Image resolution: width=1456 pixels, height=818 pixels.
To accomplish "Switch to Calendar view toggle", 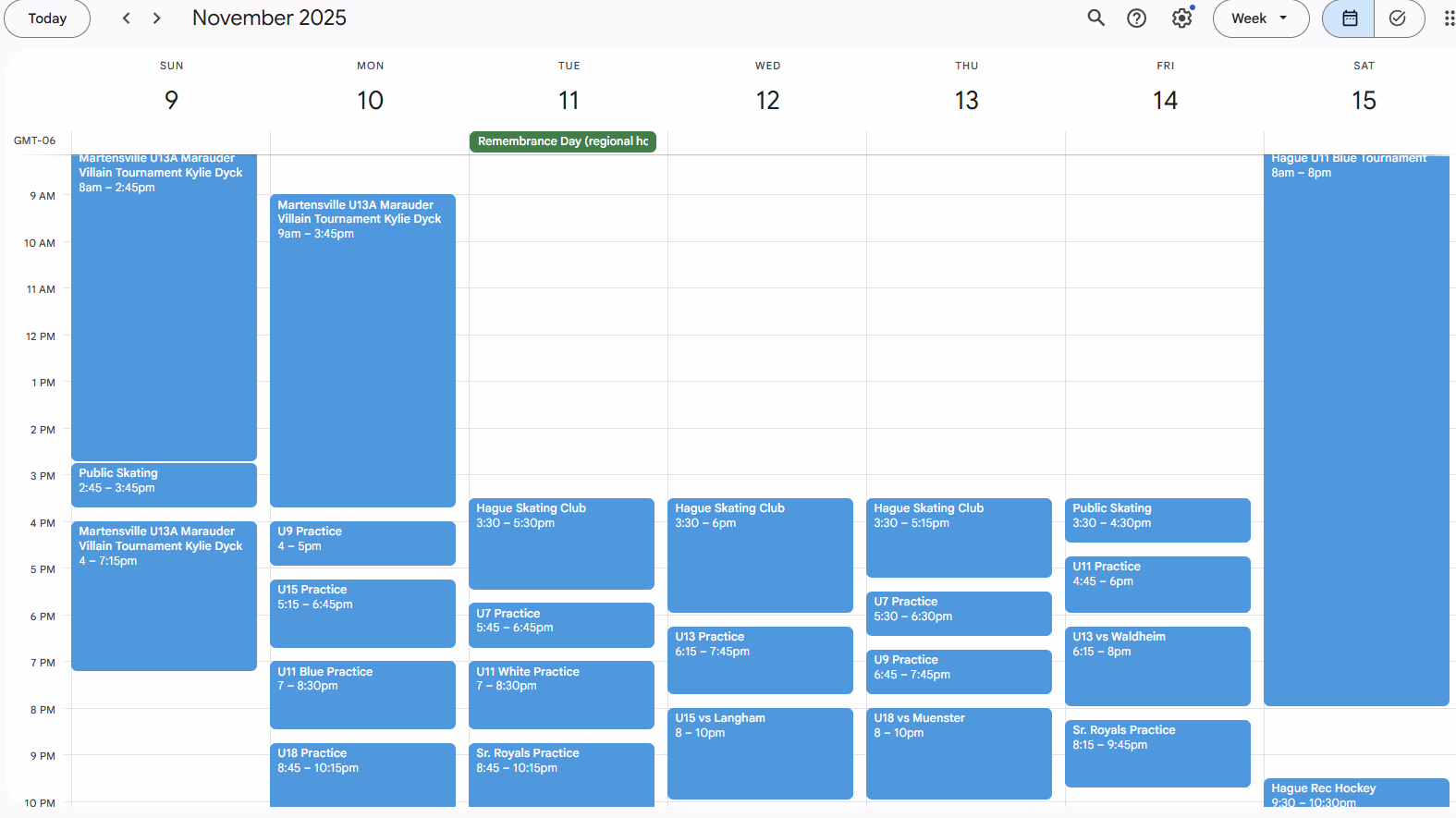I will pos(1349,18).
